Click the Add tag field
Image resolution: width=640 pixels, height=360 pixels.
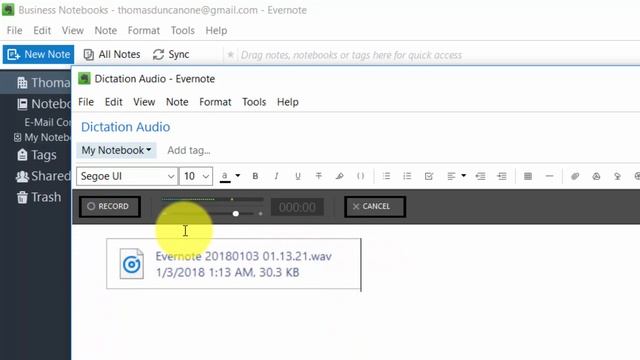pos(189,150)
